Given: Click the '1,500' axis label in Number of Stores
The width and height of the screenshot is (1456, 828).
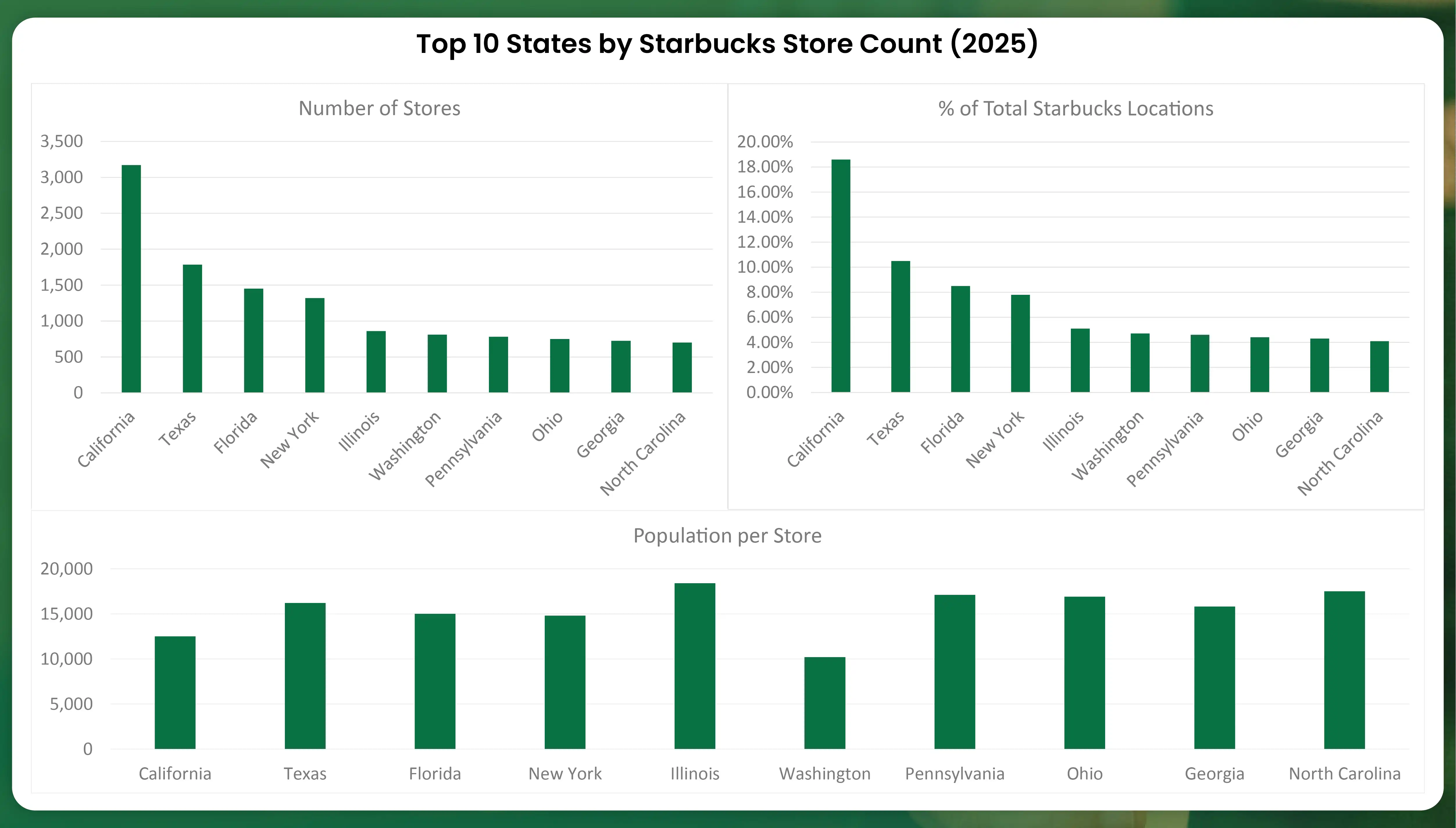Looking at the screenshot, I should tap(61, 285).
